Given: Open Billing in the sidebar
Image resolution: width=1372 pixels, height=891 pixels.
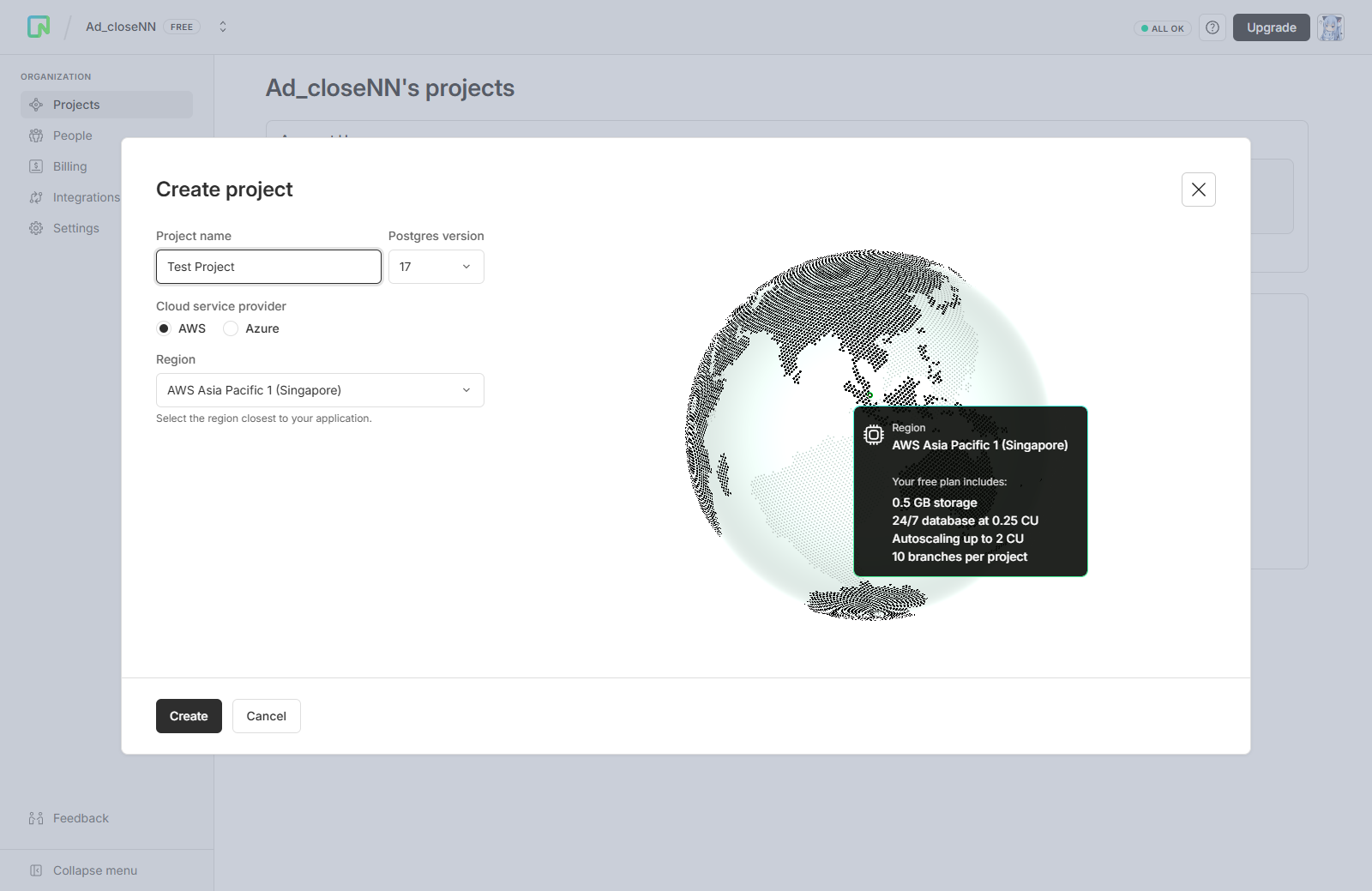Looking at the screenshot, I should point(106,166).
